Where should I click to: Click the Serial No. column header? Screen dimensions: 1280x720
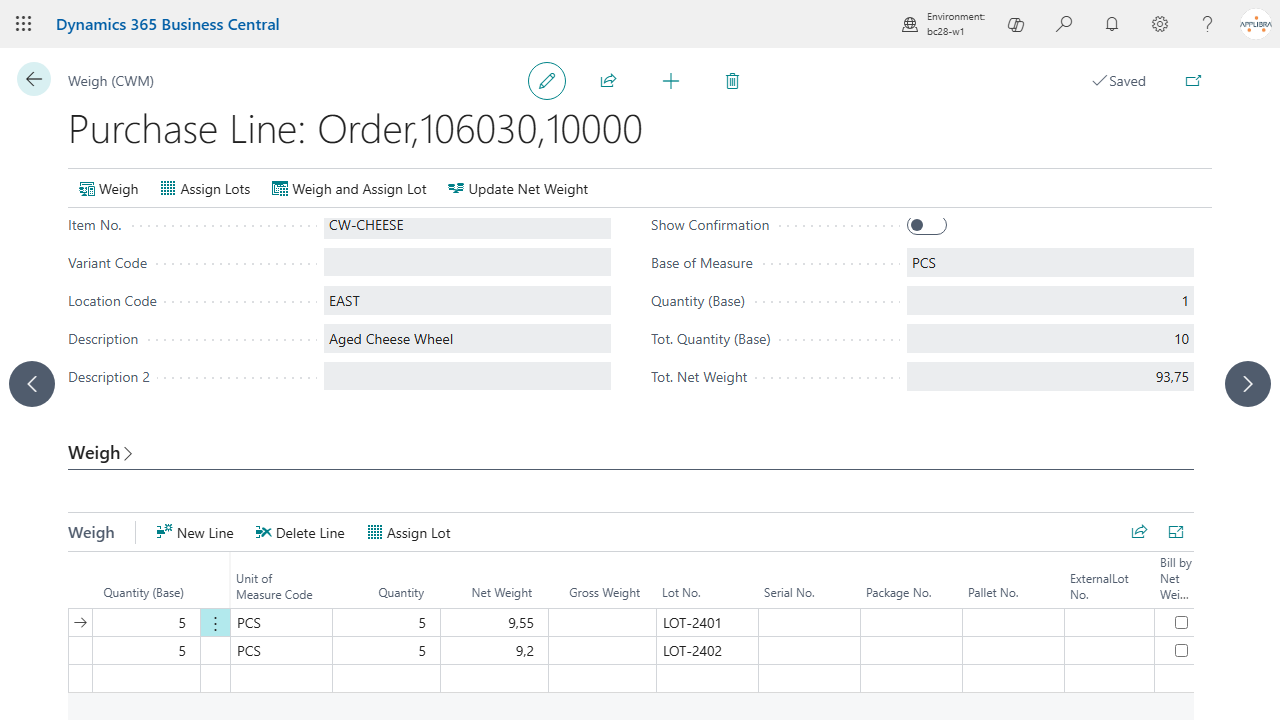pos(789,593)
